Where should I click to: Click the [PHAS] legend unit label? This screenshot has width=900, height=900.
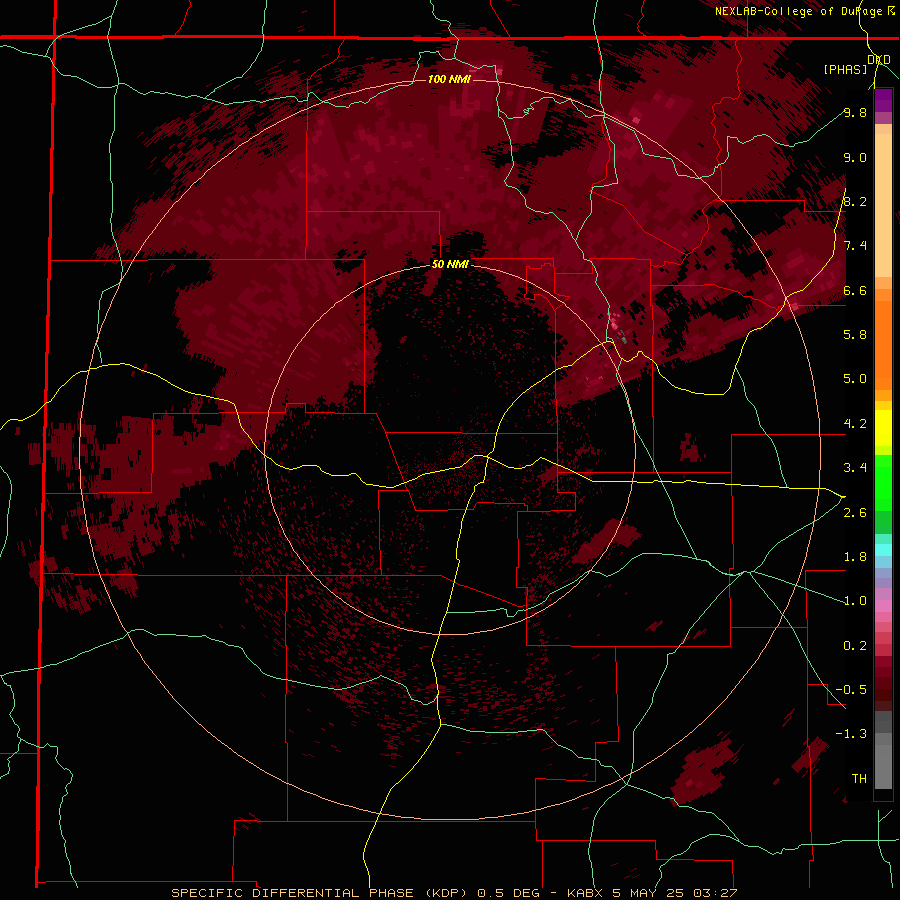coord(845,69)
